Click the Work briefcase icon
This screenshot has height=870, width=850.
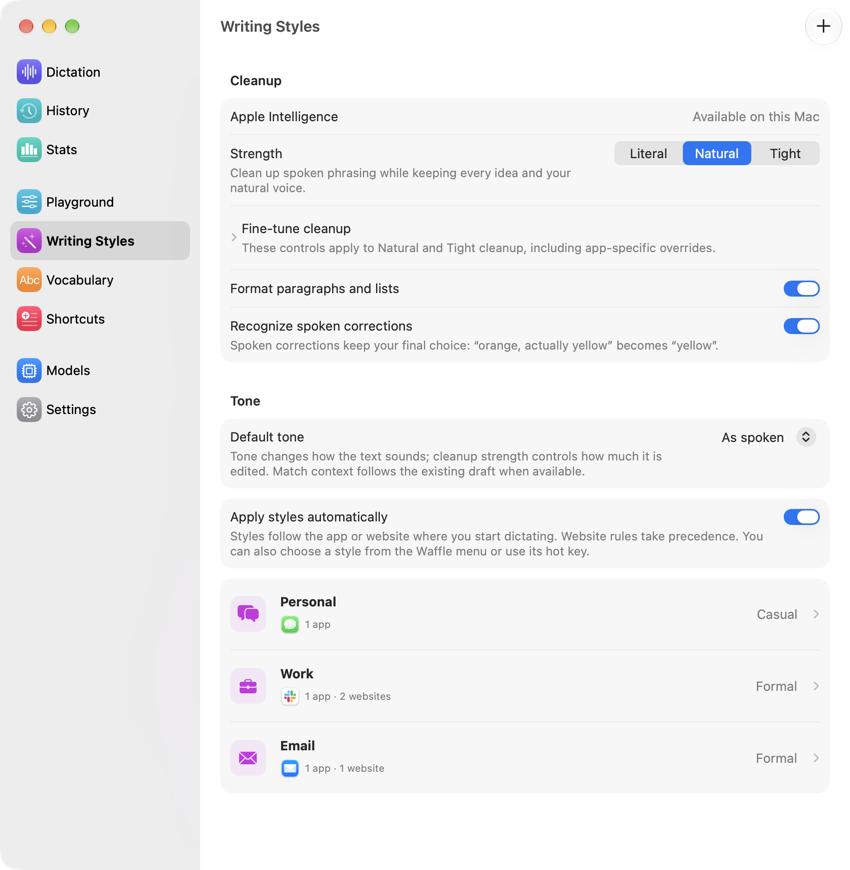pyautogui.click(x=248, y=686)
